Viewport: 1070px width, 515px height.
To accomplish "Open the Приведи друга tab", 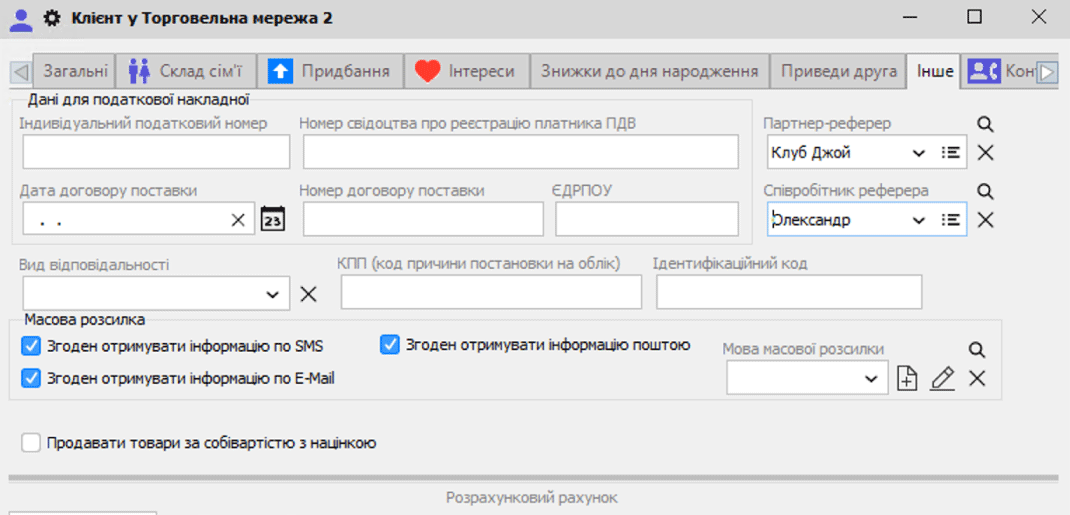I will 839,71.
